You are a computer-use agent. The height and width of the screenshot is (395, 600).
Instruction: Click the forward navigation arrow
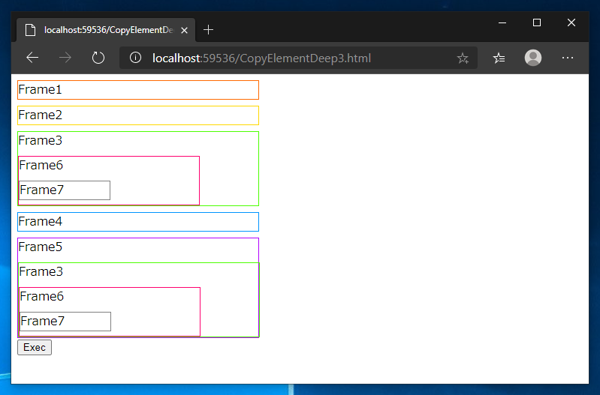click(65, 58)
